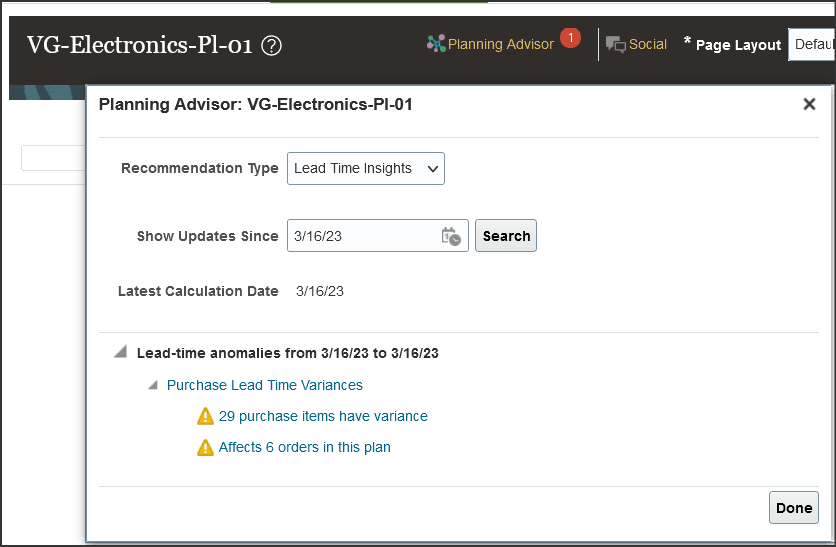This screenshot has height=547, width=836.
Task: Click the Done button
Action: pyautogui.click(x=794, y=508)
